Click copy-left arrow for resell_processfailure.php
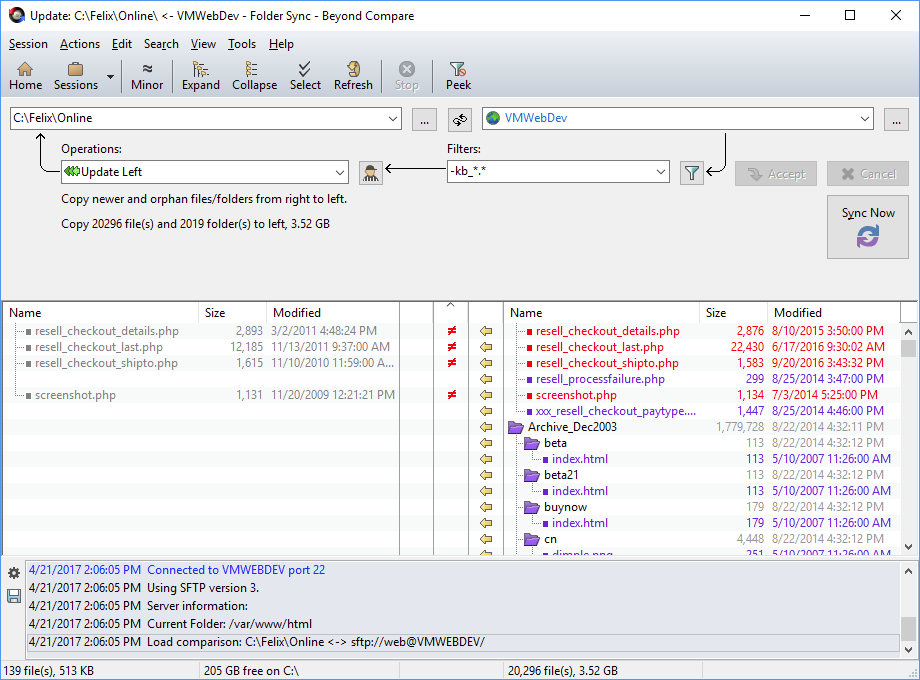 (x=486, y=379)
